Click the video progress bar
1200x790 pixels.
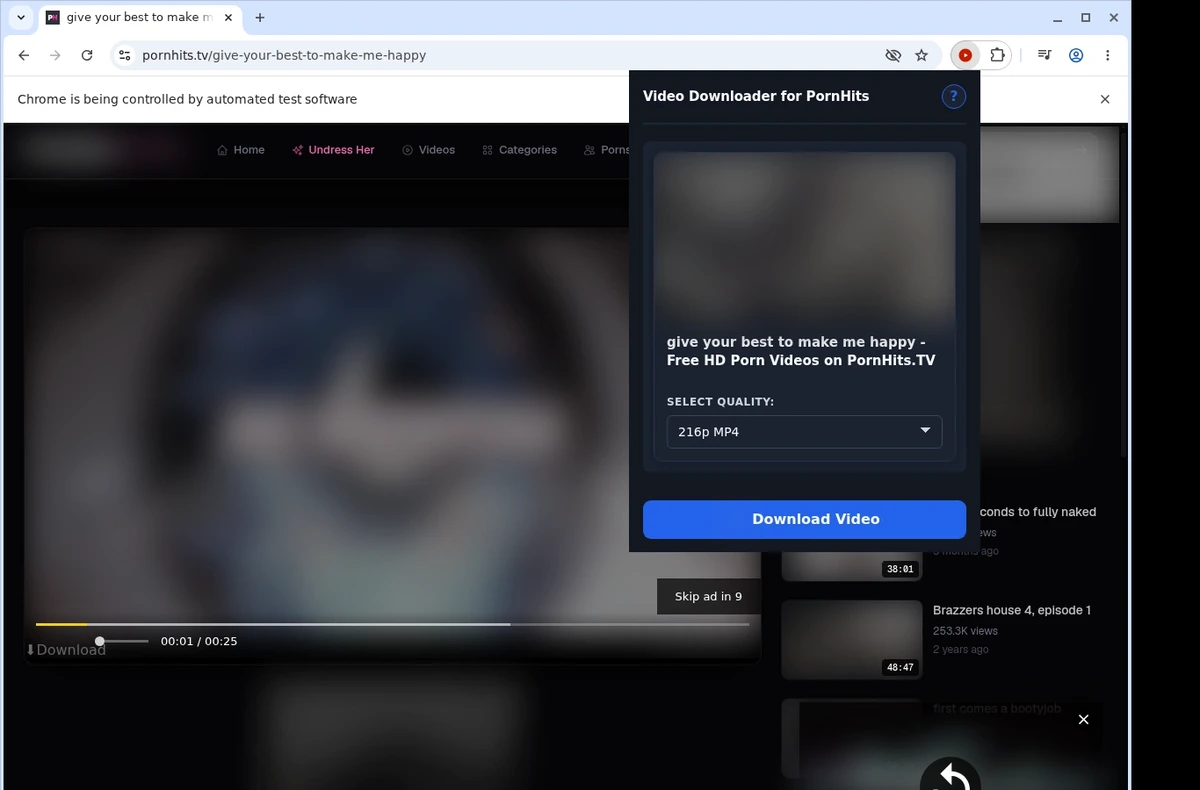(392, 624)
